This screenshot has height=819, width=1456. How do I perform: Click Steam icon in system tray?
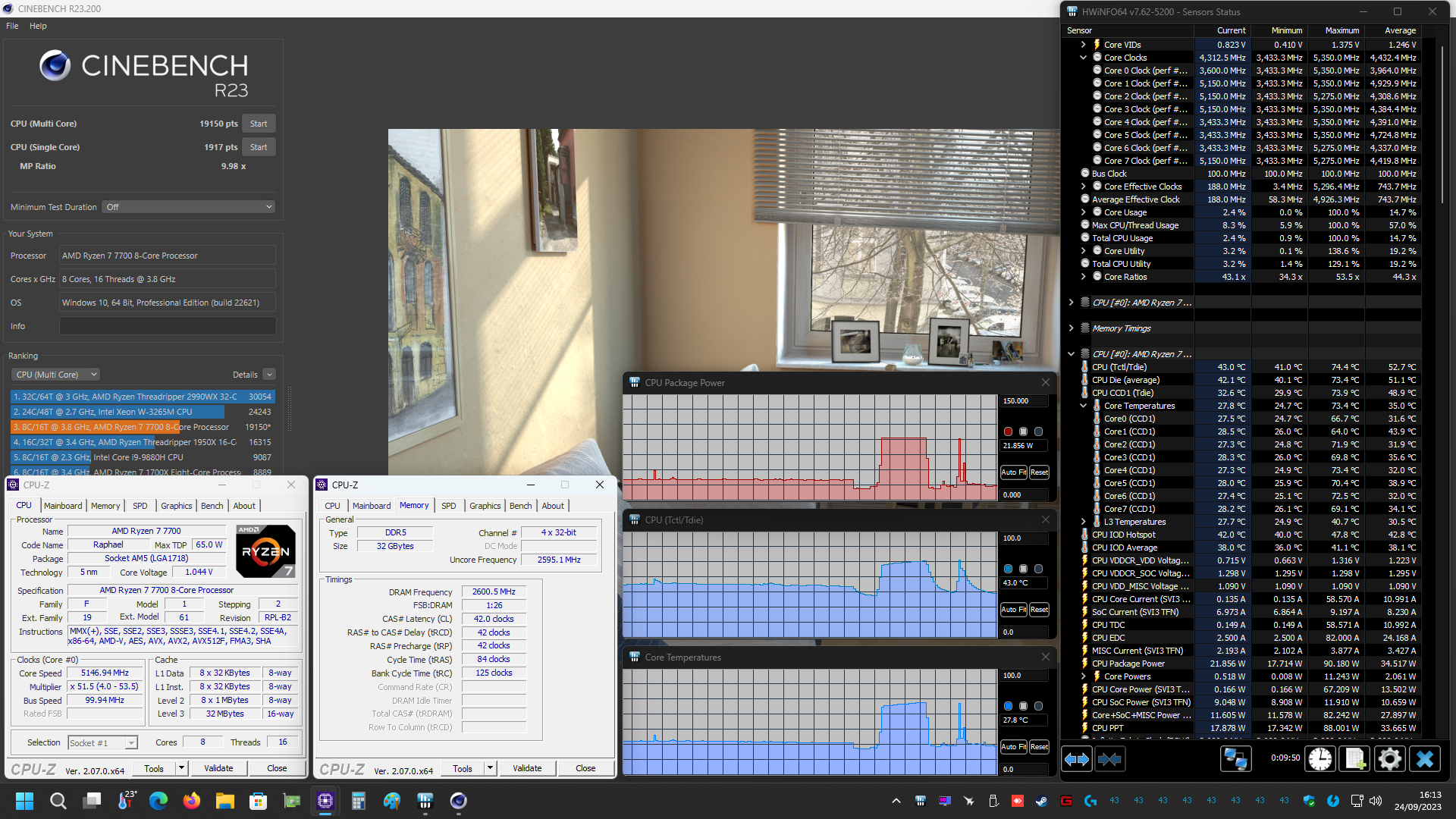tap(1042, 801)
